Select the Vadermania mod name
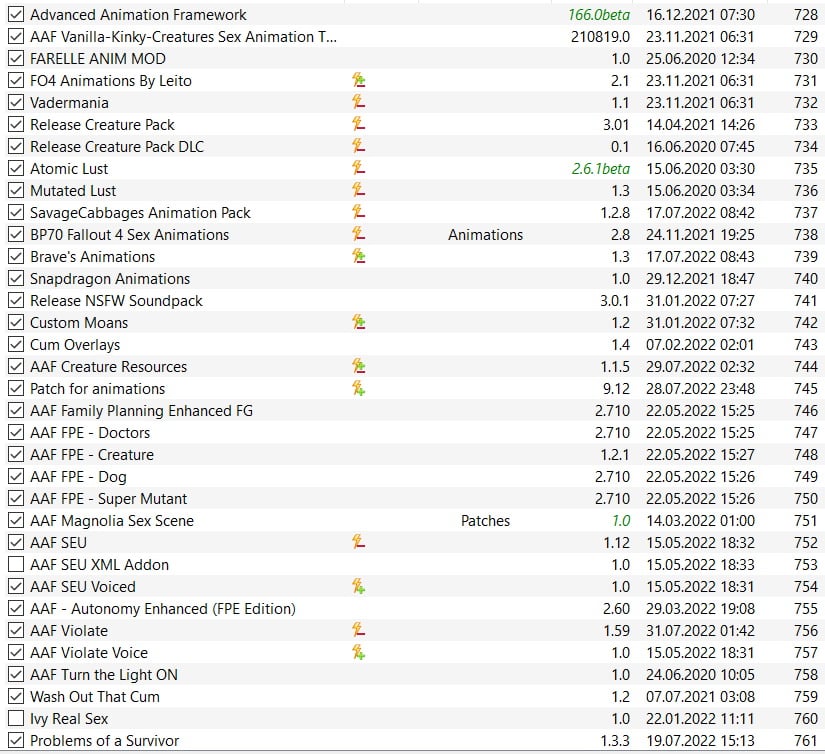The height and width of the screenshot is (754, 825). (69, 103)
